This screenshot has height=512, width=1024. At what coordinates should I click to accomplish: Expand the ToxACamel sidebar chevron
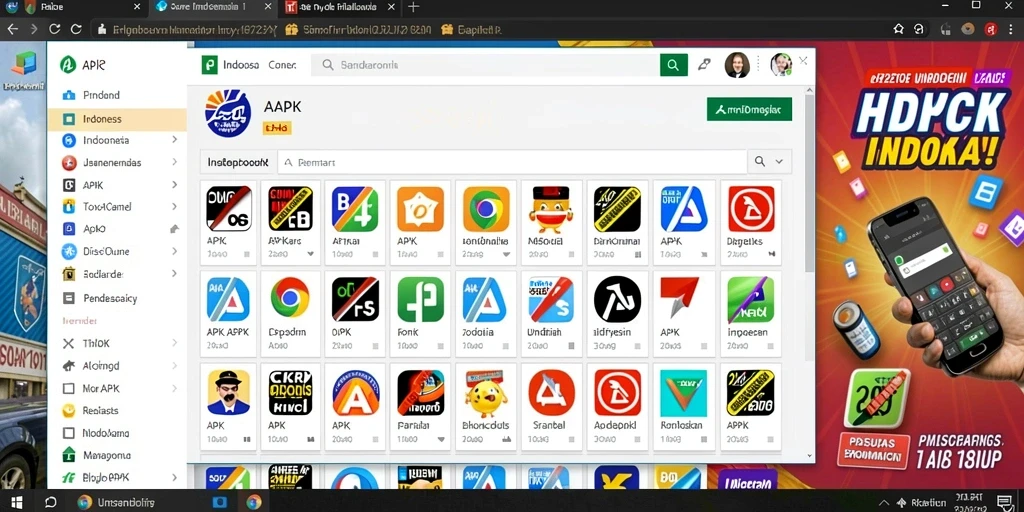coord(174,206)
